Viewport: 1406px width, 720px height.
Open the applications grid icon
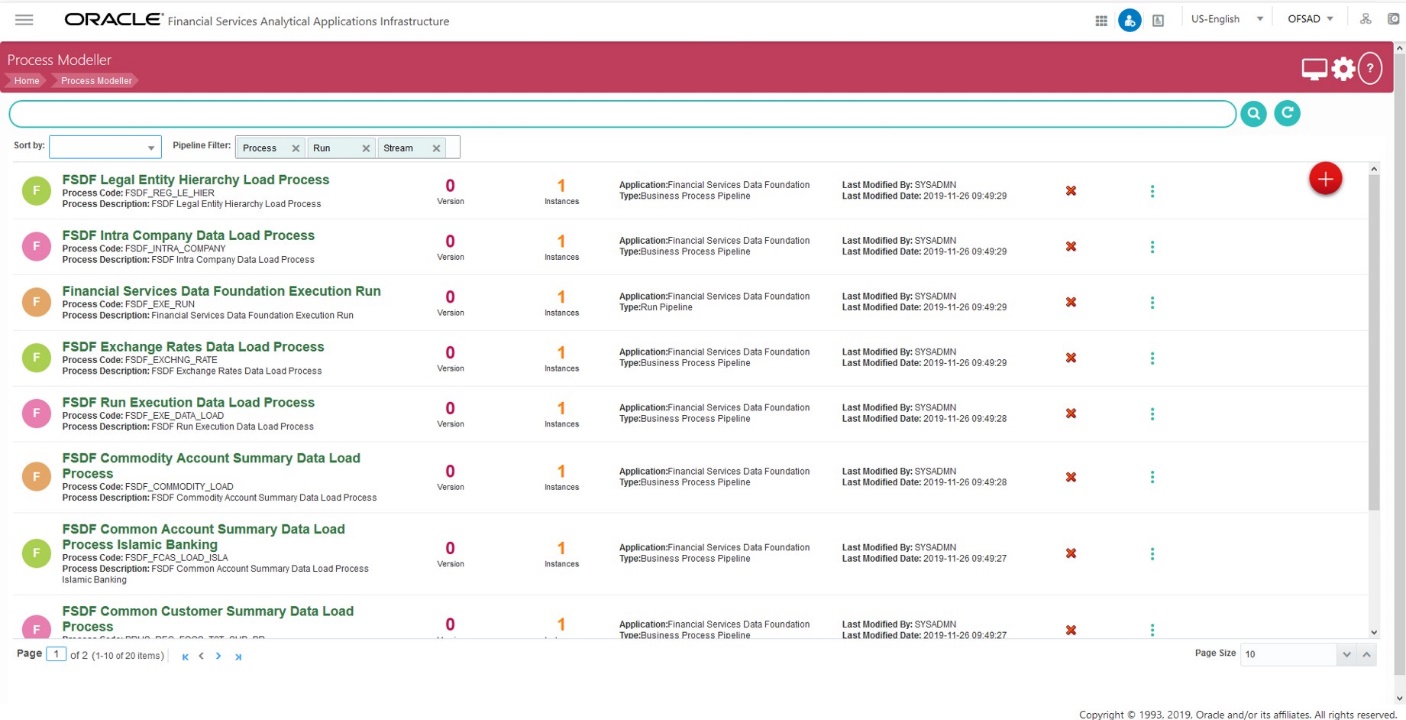[x=1101, y=20]
